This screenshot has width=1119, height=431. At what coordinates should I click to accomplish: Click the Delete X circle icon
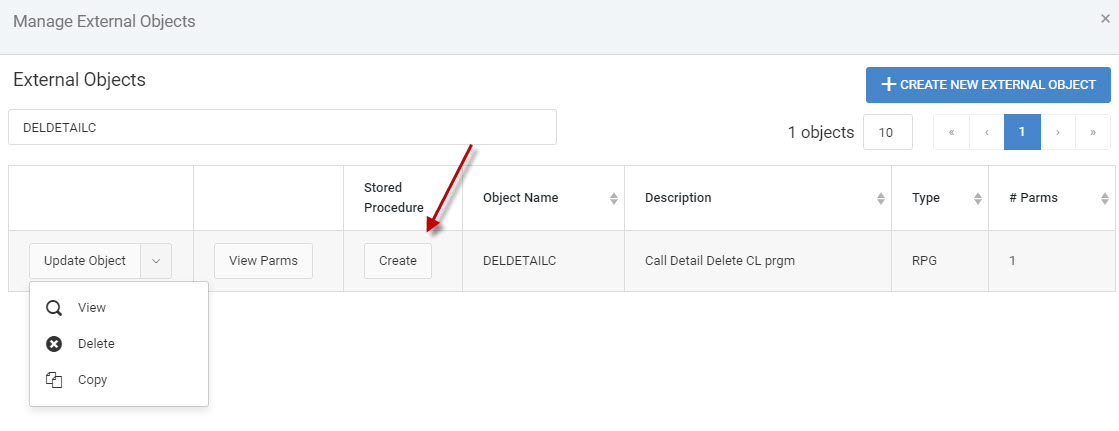(54, 344)
